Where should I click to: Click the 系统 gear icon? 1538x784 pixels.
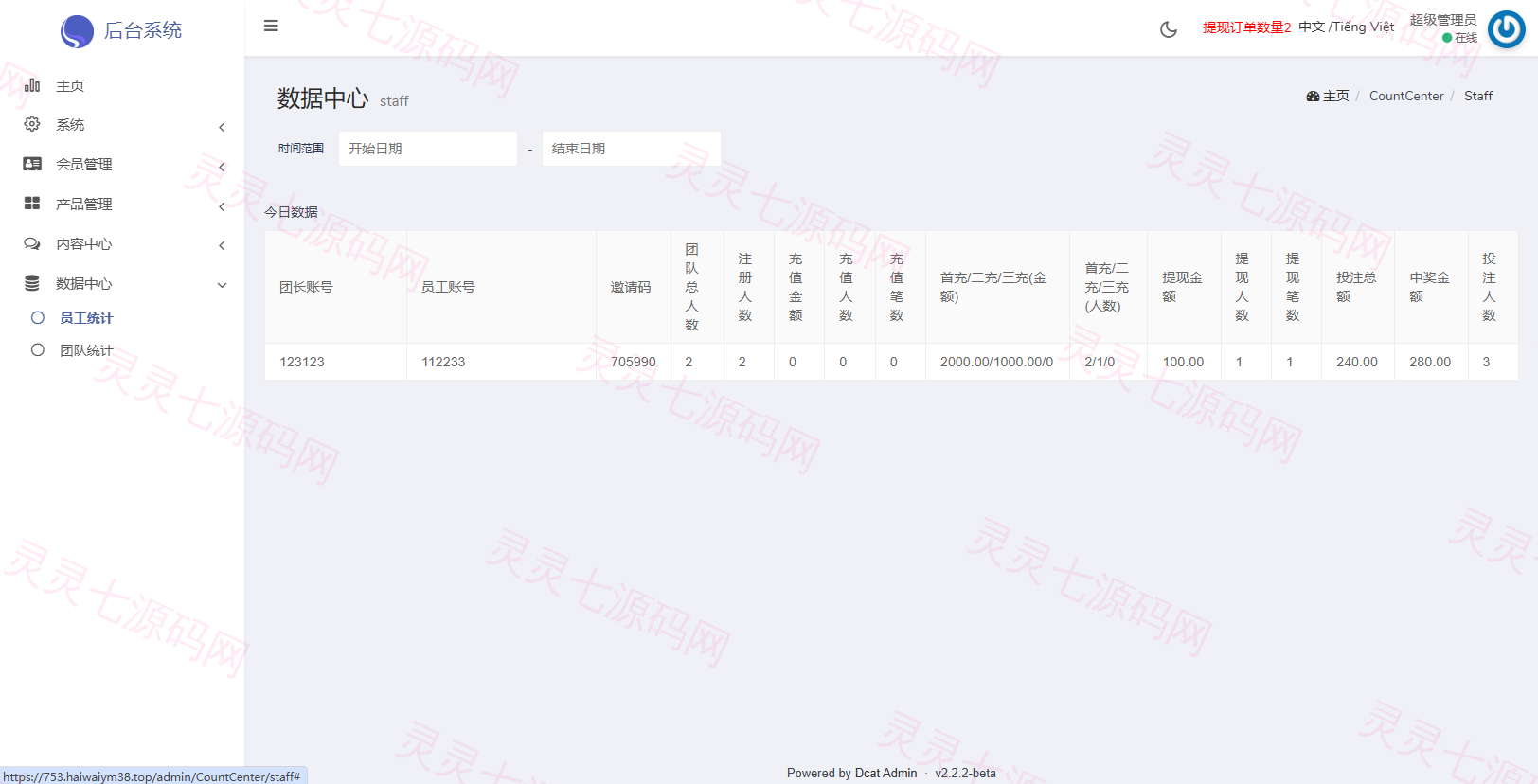tap(32, 124)
